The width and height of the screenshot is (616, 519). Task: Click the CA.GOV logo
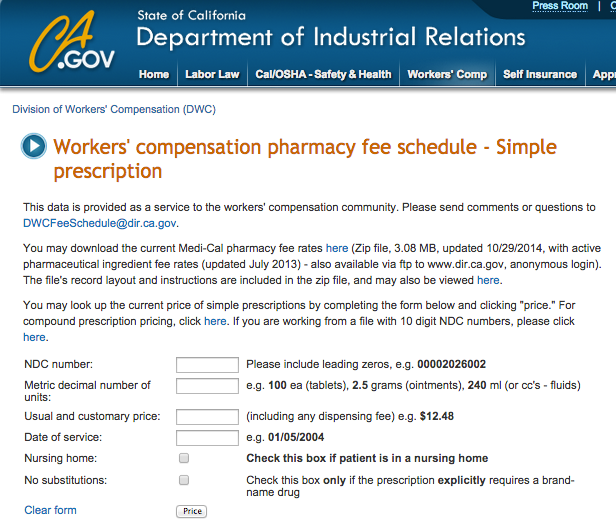tap(72, 43)
